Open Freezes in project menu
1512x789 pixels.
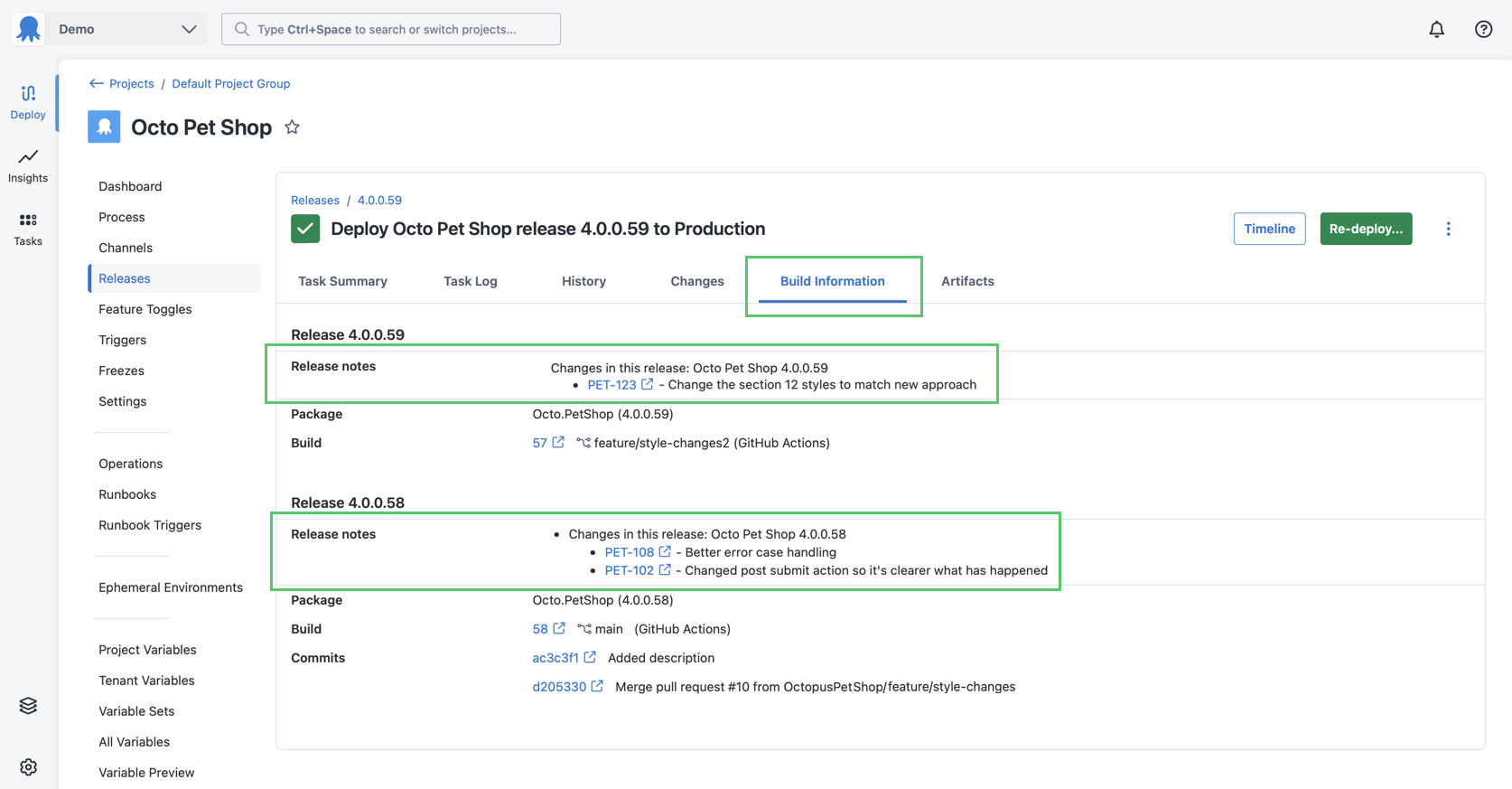pyautogui.click(x=122, y=371)
